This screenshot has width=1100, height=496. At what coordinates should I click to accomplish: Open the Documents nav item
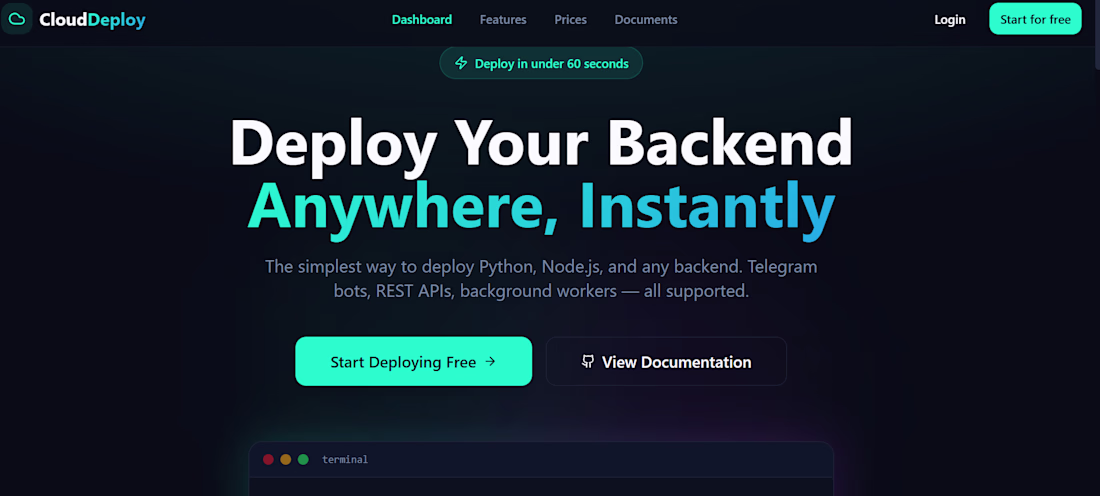646,20
